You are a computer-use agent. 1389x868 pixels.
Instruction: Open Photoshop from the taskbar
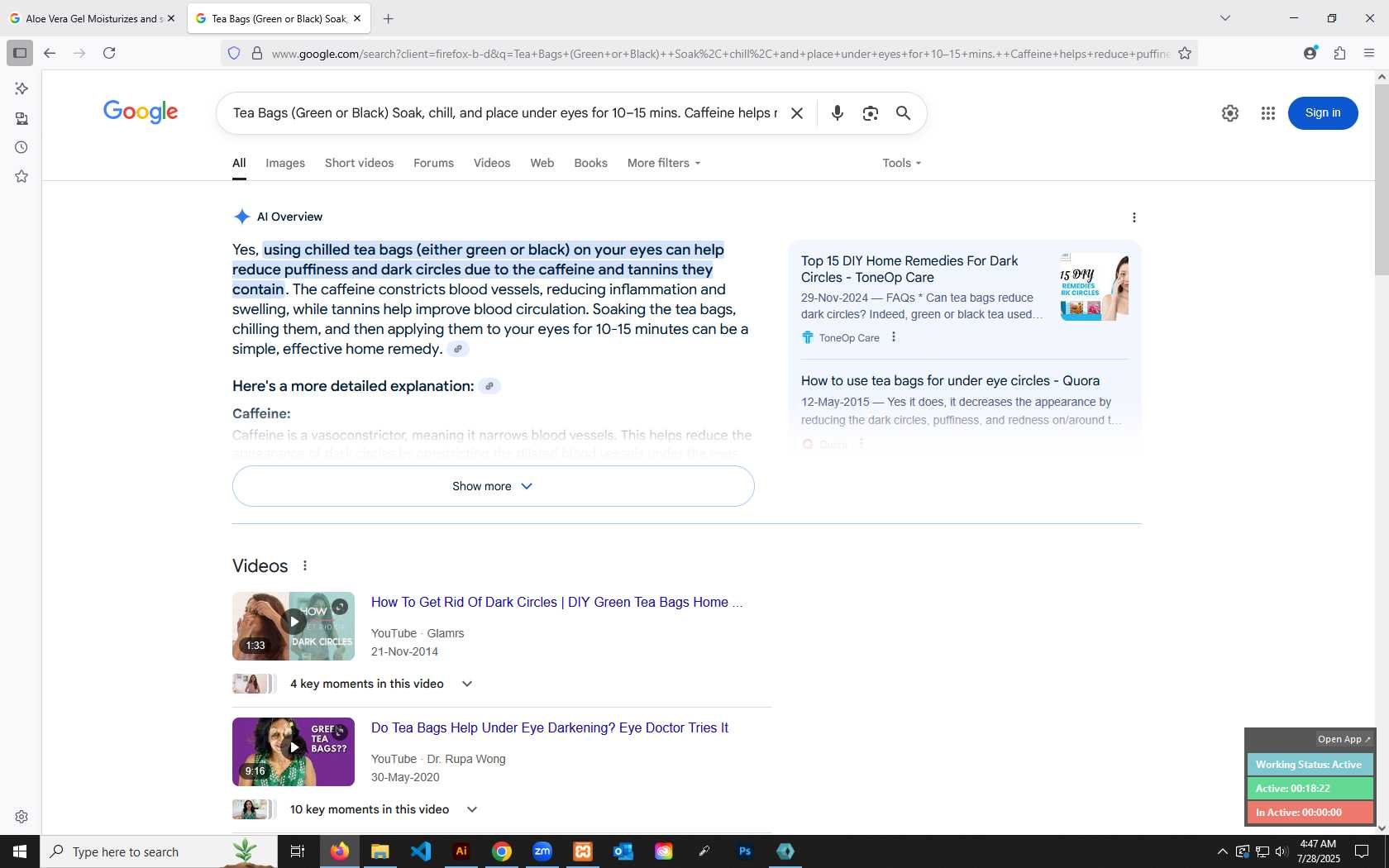tap(745, 851)
